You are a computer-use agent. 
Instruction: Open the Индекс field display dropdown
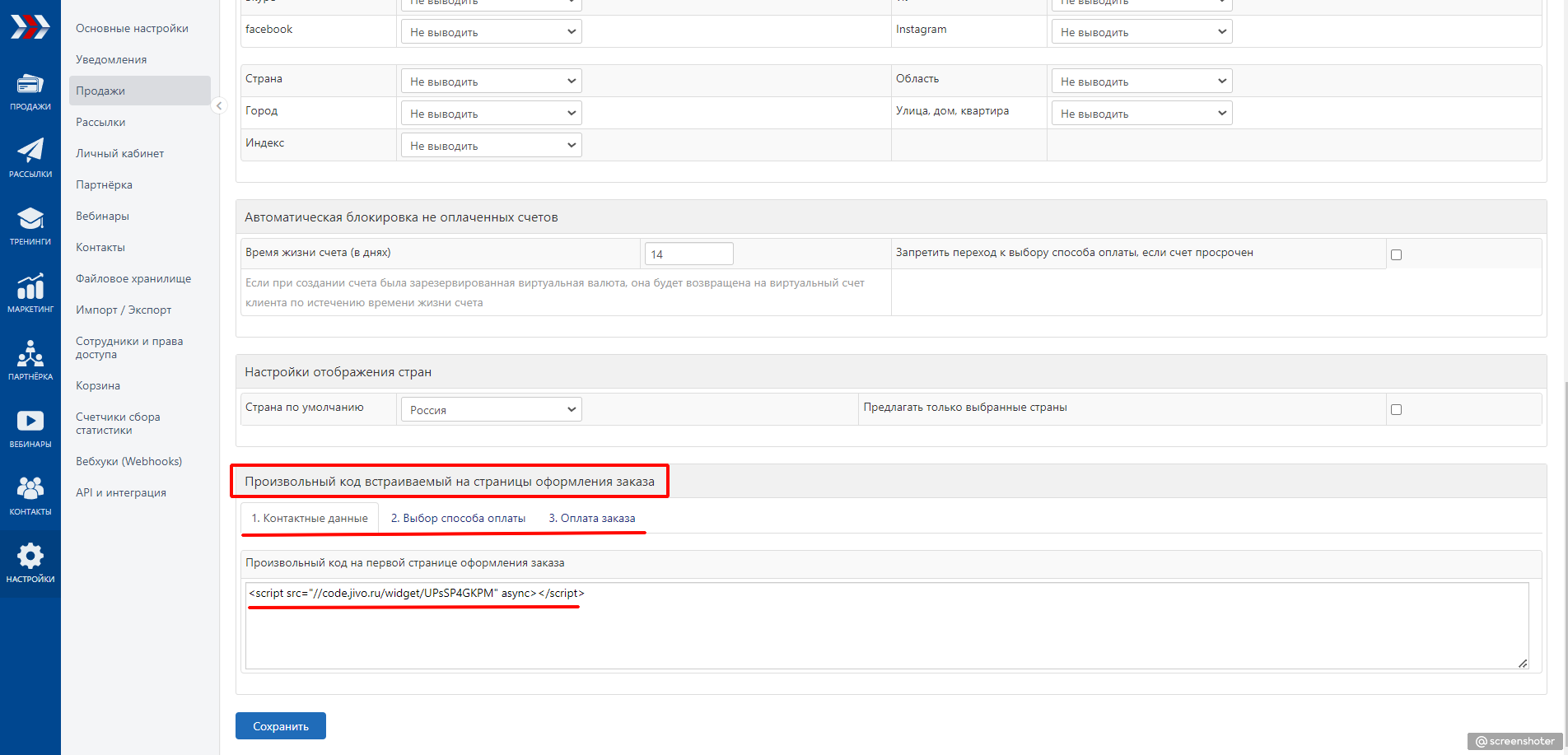491,146
